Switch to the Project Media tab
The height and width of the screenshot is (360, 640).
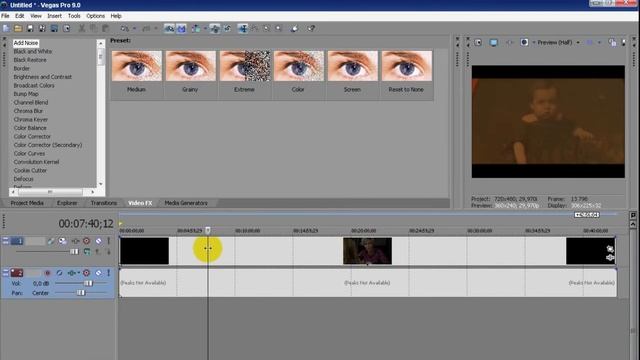[x=27, y=203]
